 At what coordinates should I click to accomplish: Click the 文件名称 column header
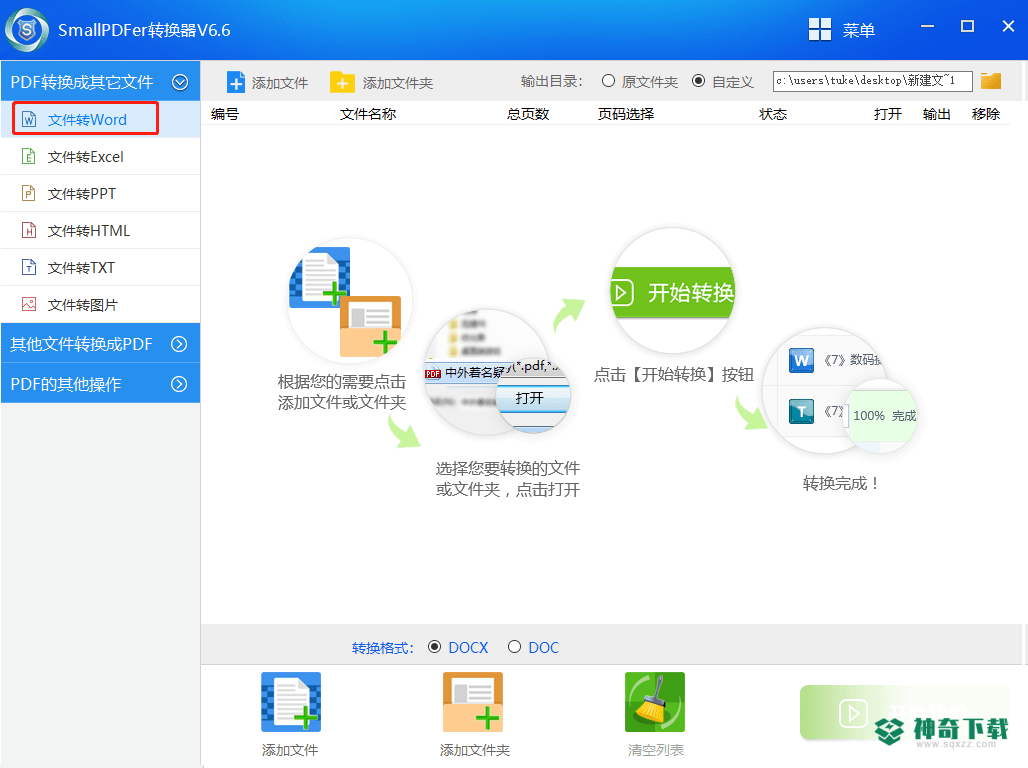click(368, 113)
